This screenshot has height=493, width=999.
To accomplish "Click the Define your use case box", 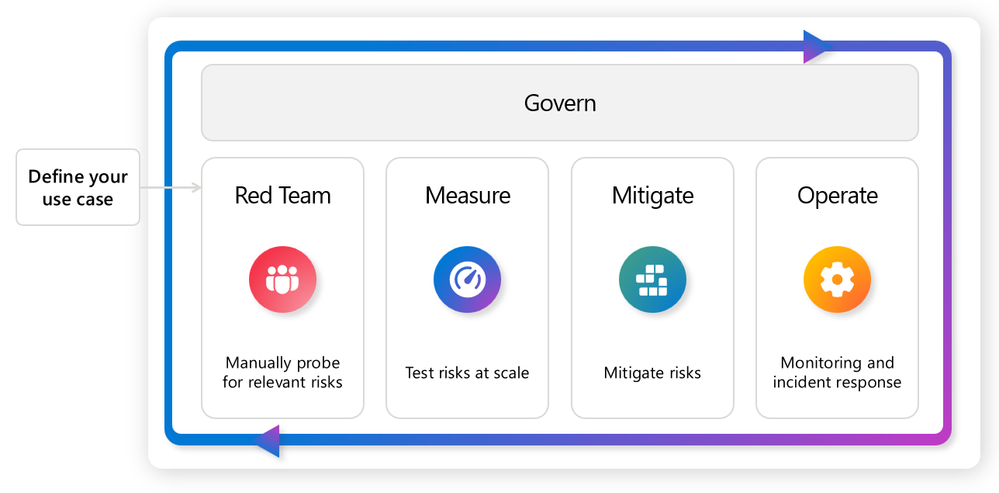I will coord(78,188).
